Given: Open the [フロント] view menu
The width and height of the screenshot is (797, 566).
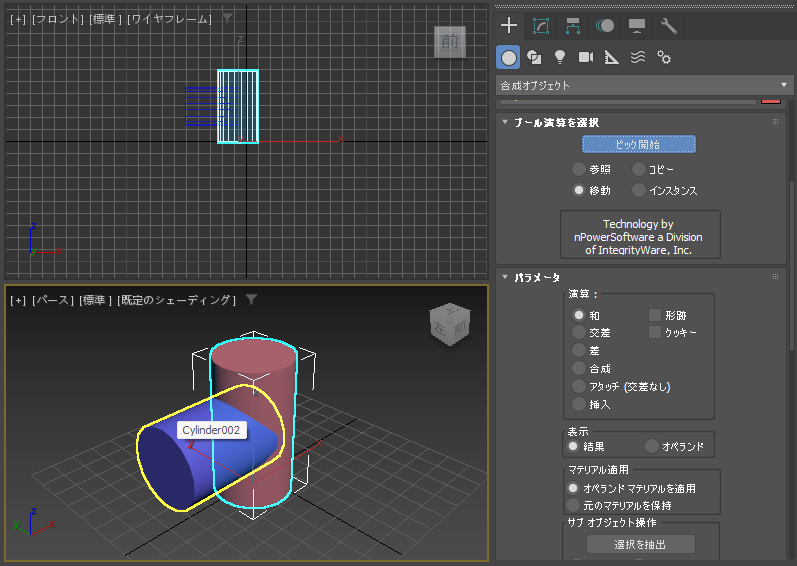Looking at the screenshot, I should pyautogui.click(x=58, y=19).
